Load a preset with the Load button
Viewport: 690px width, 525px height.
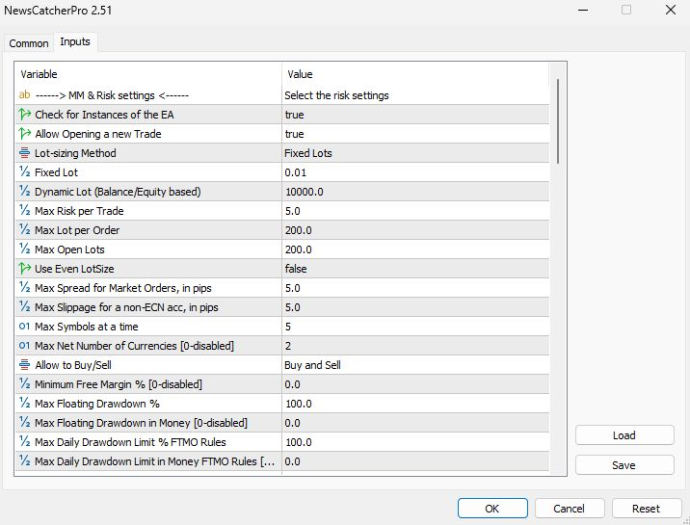[624, 435]
